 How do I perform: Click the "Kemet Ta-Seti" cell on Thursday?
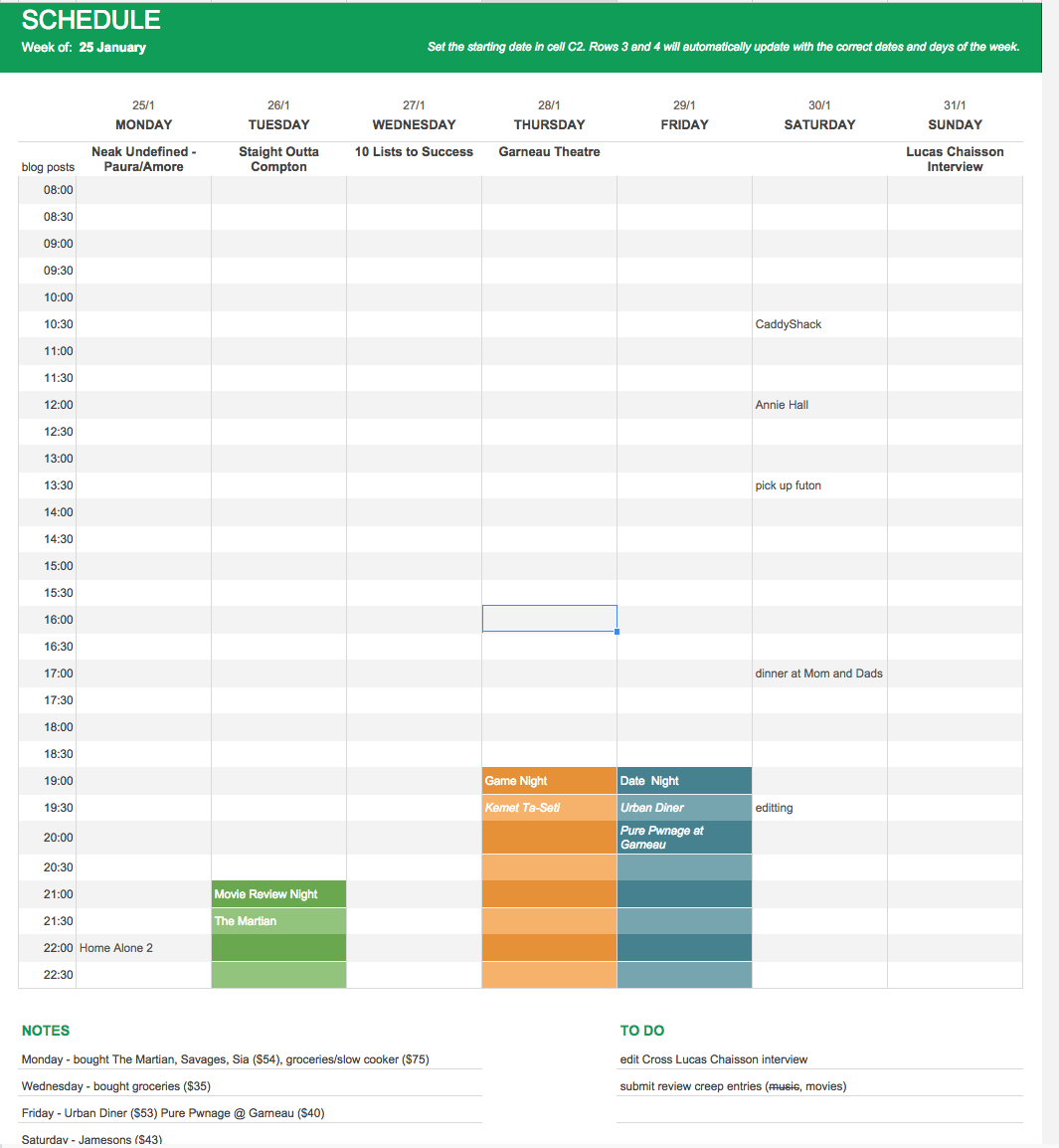(549, 808)
